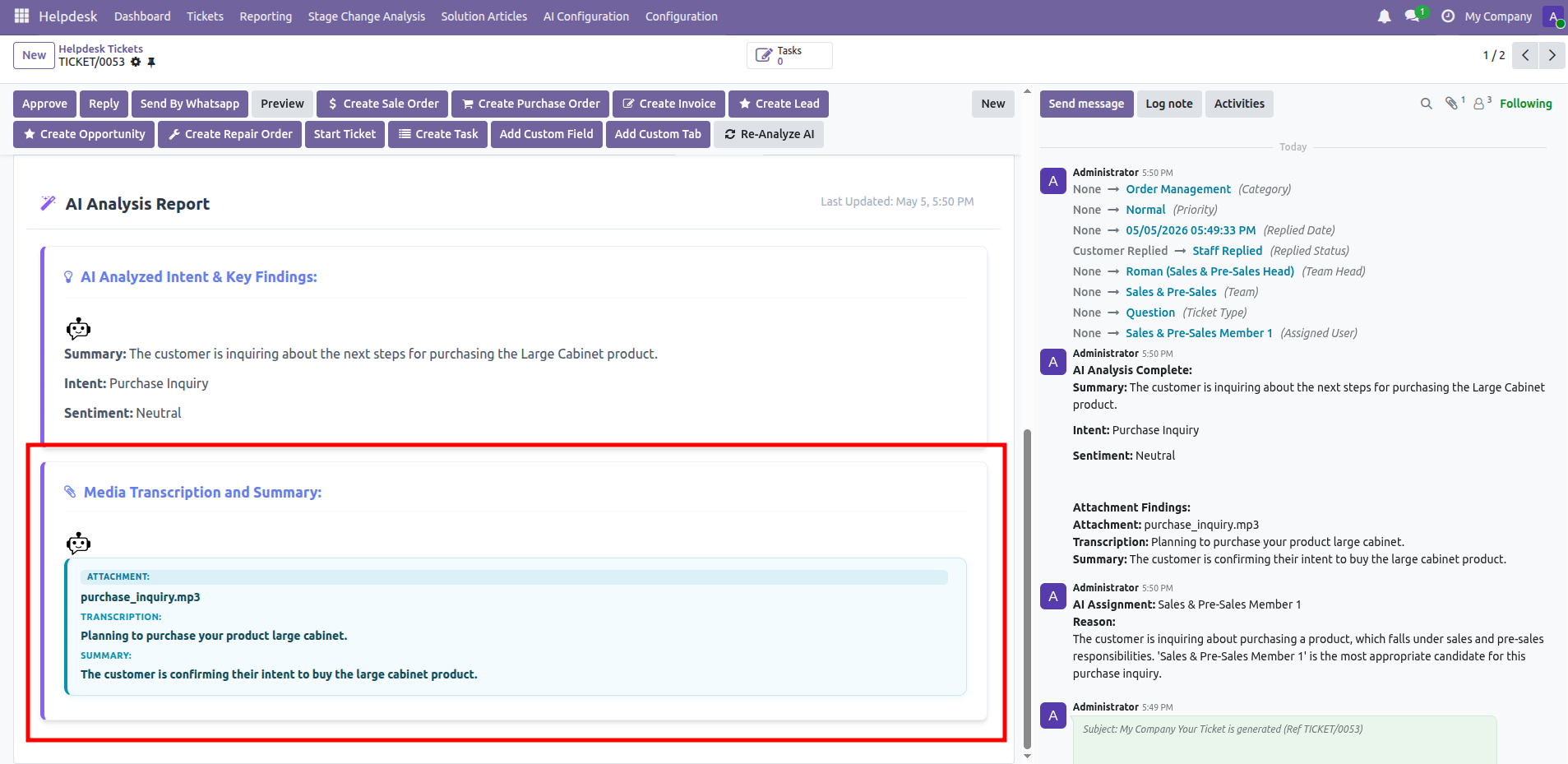
Task: Go to the previous ticket record
Action: (1525, 55)
